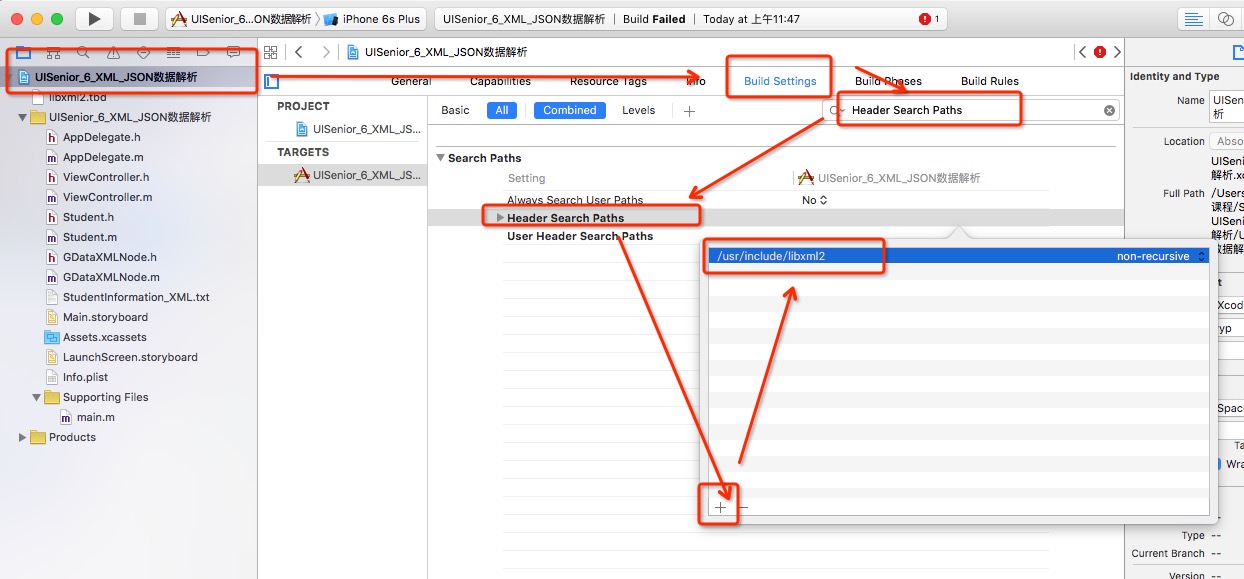1244x579 pixels.
Task: Jump to next issue arrow
Action: pyautogui.click(x=1117, y=52)
